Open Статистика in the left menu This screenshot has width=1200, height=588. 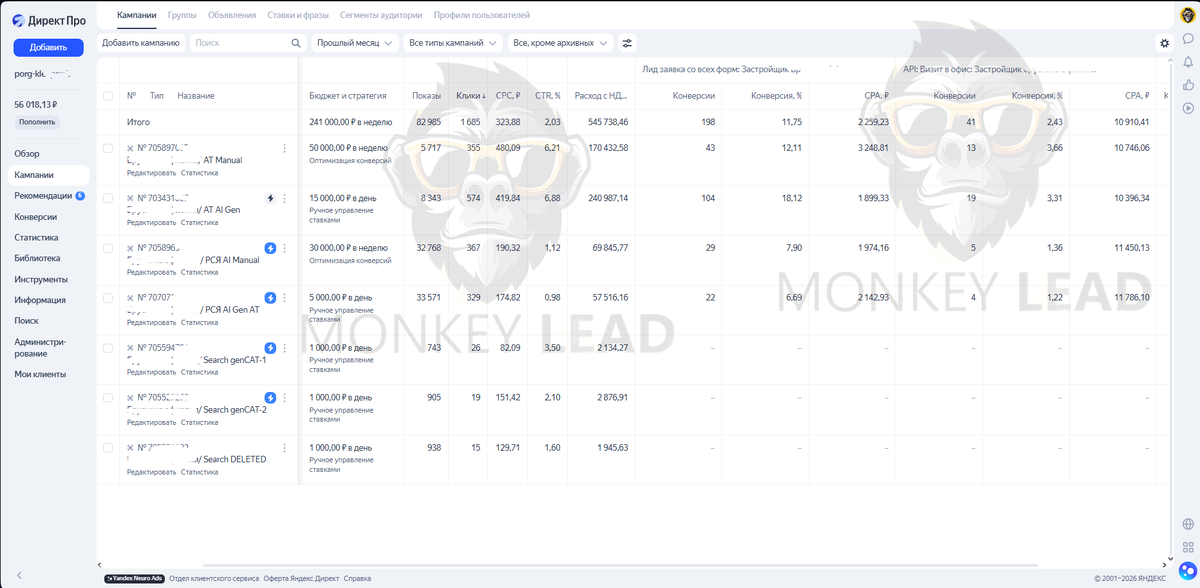[36, 238]
